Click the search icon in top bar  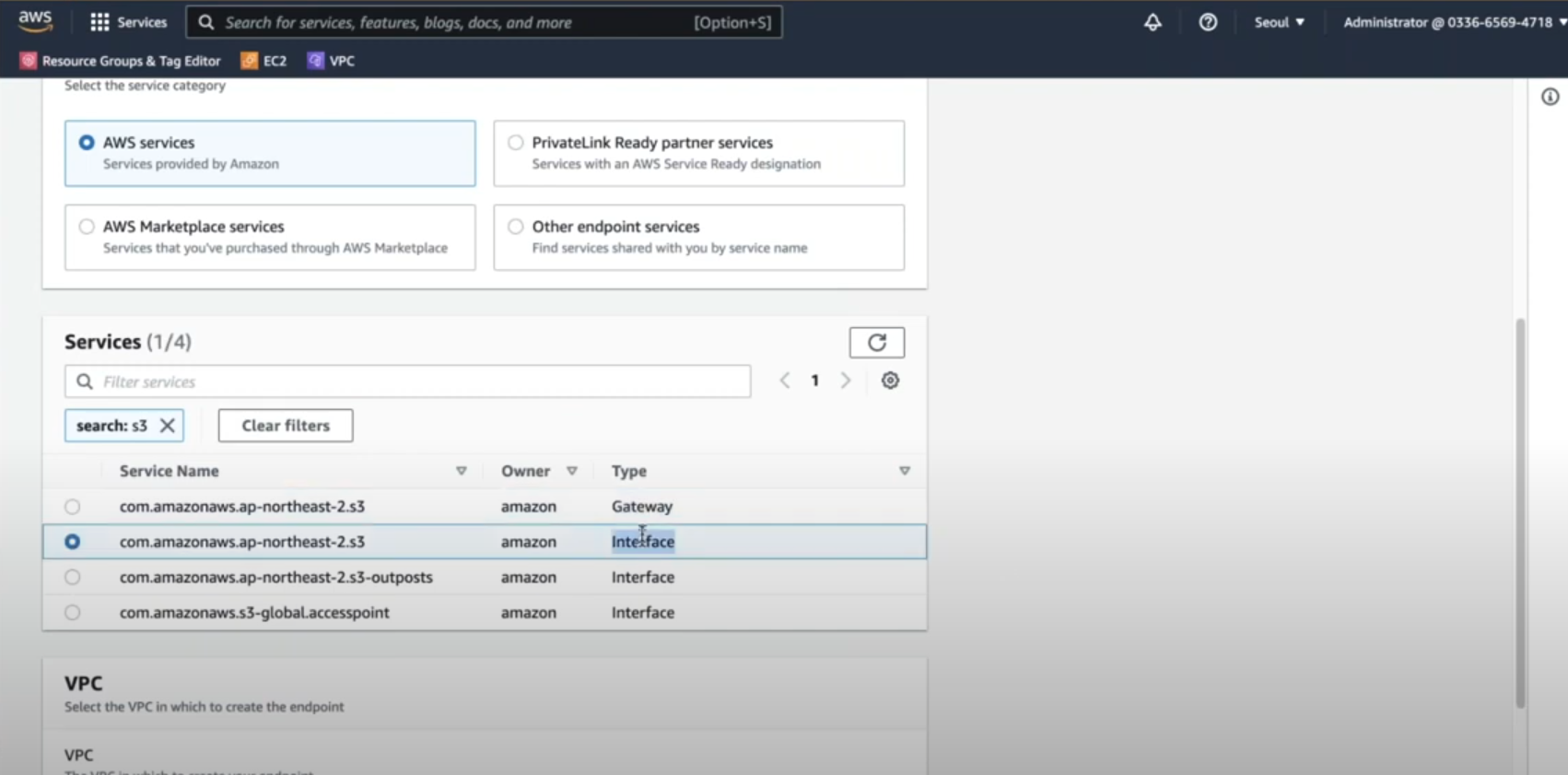(x=206, y=22)
